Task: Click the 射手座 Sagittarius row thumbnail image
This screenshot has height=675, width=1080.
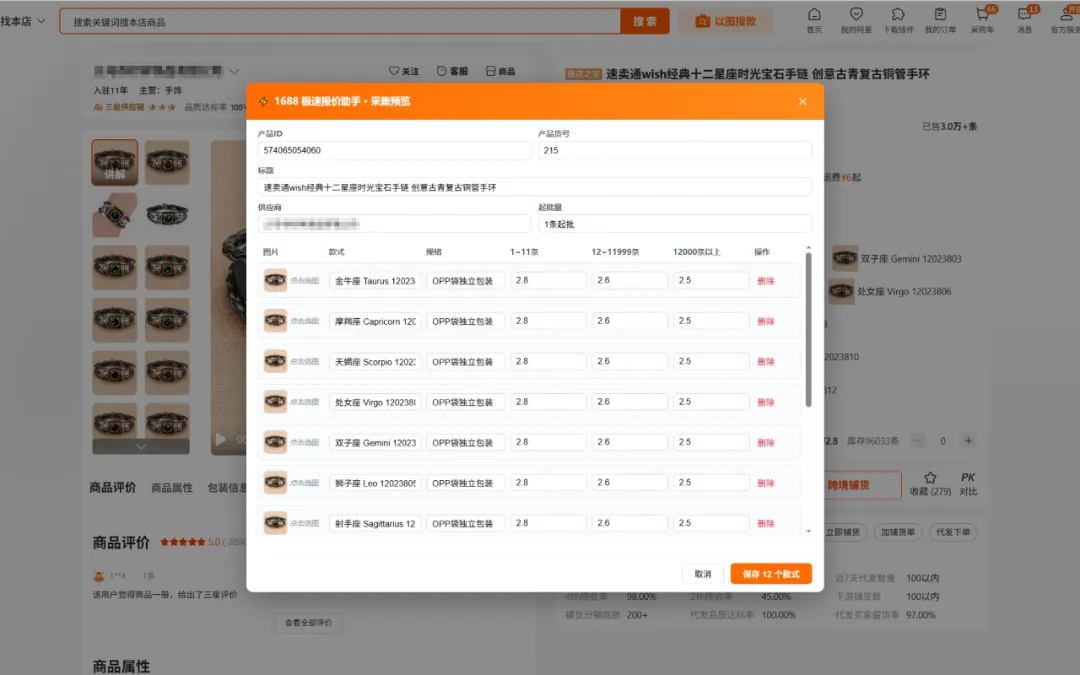Action: click(x=276, y=523)
